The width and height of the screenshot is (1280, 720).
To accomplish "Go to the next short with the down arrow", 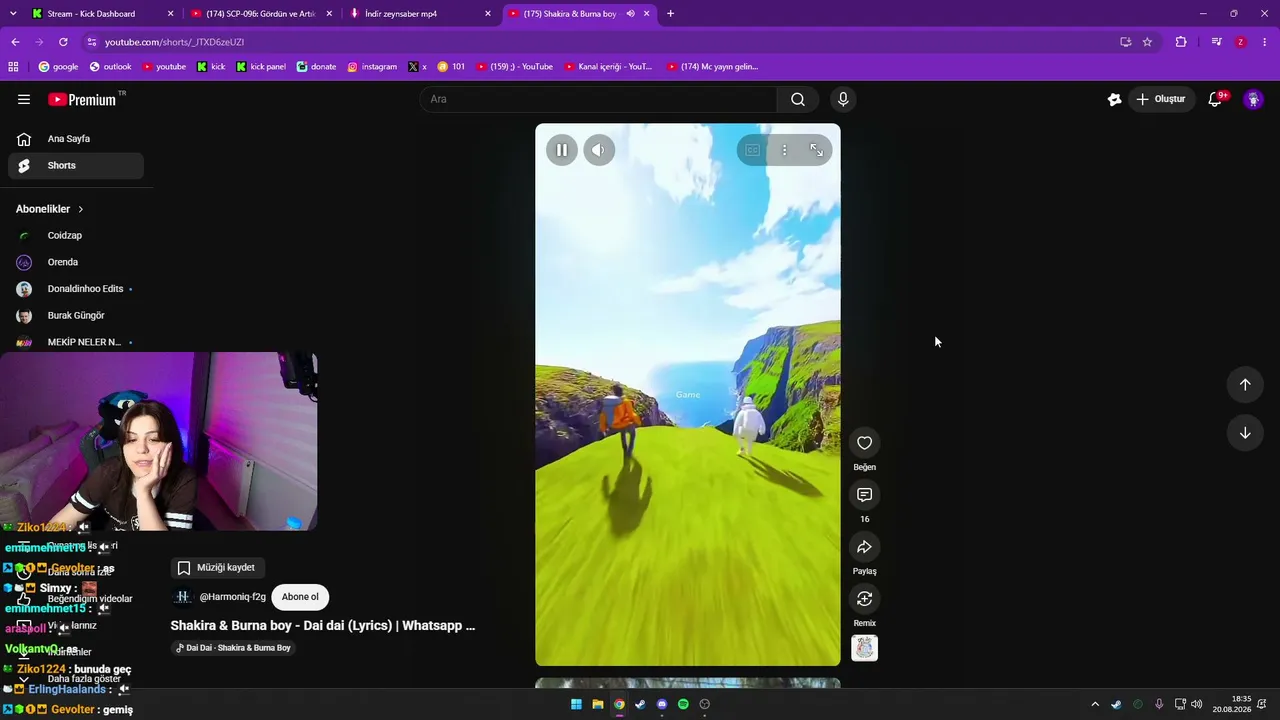I will (1245, 433).
